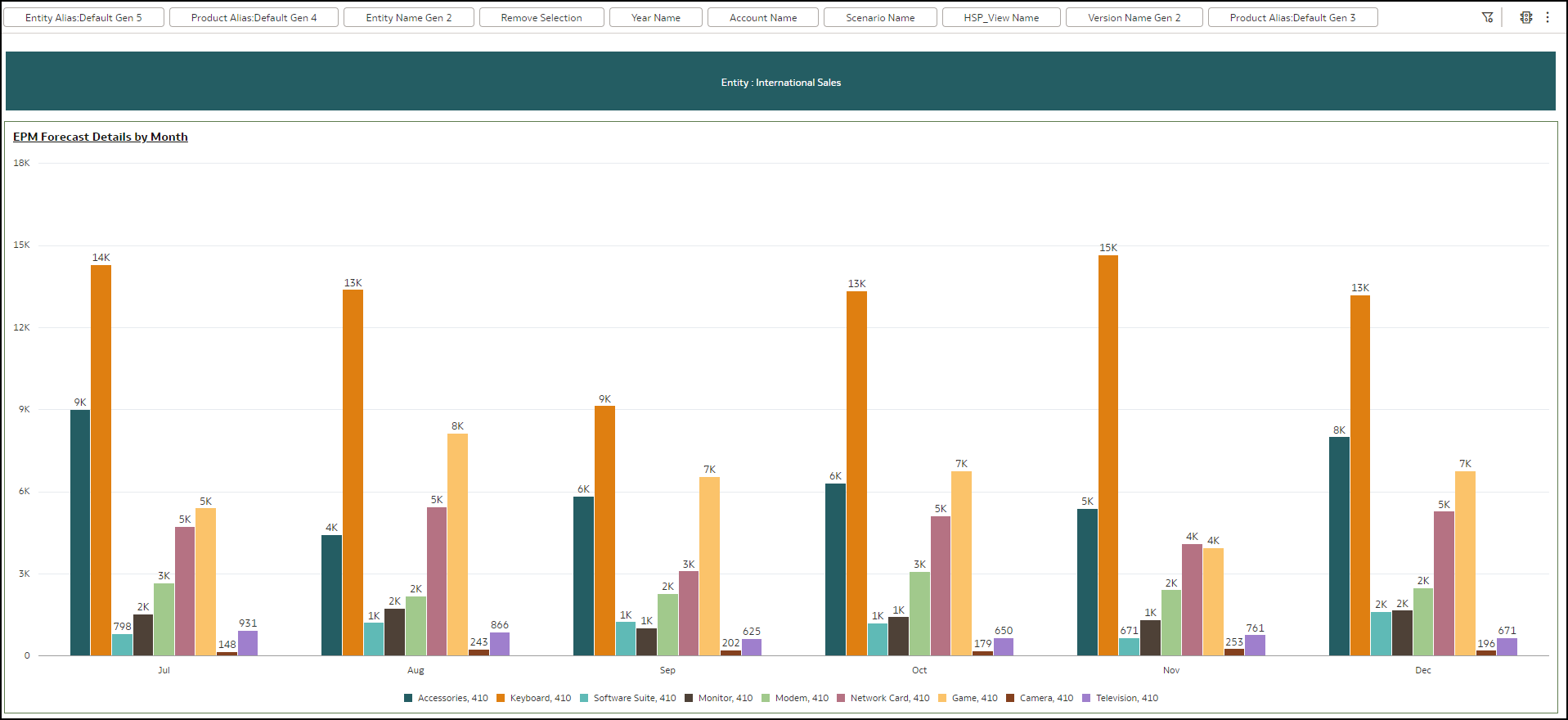Click the Remove Selection button
Screen dimensions: 1568x720
[x=541, y=17]
